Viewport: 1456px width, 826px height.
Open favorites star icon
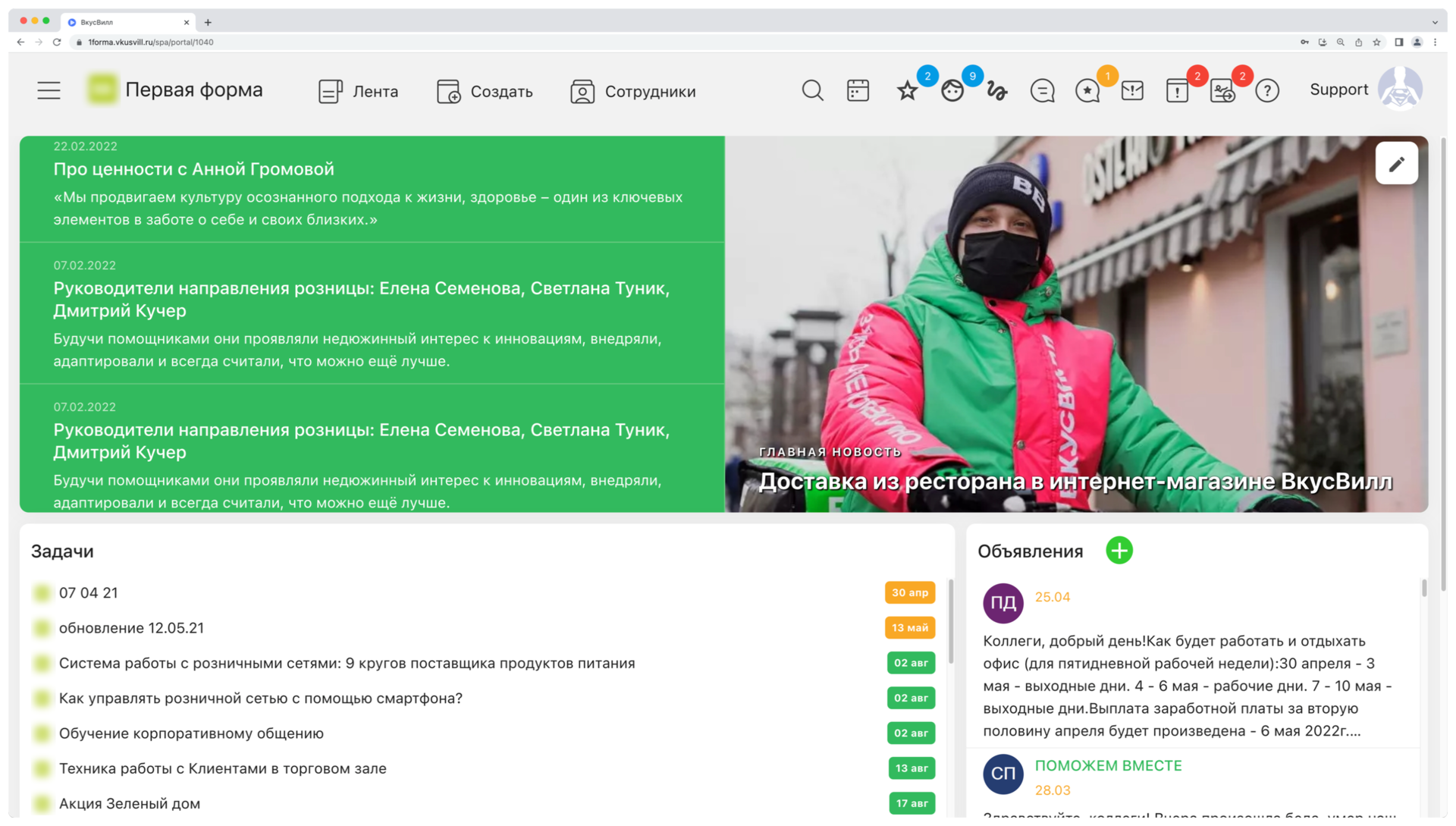907,92
